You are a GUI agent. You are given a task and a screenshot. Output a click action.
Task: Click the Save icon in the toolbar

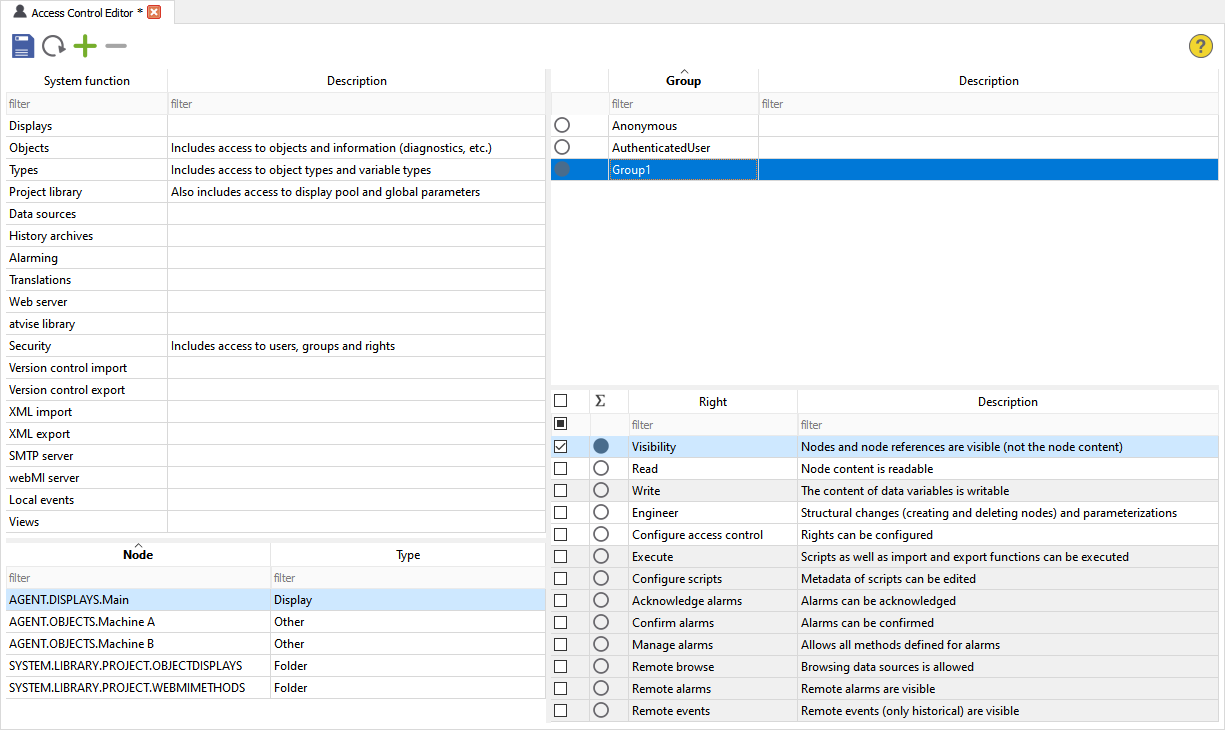pos(22,45)
